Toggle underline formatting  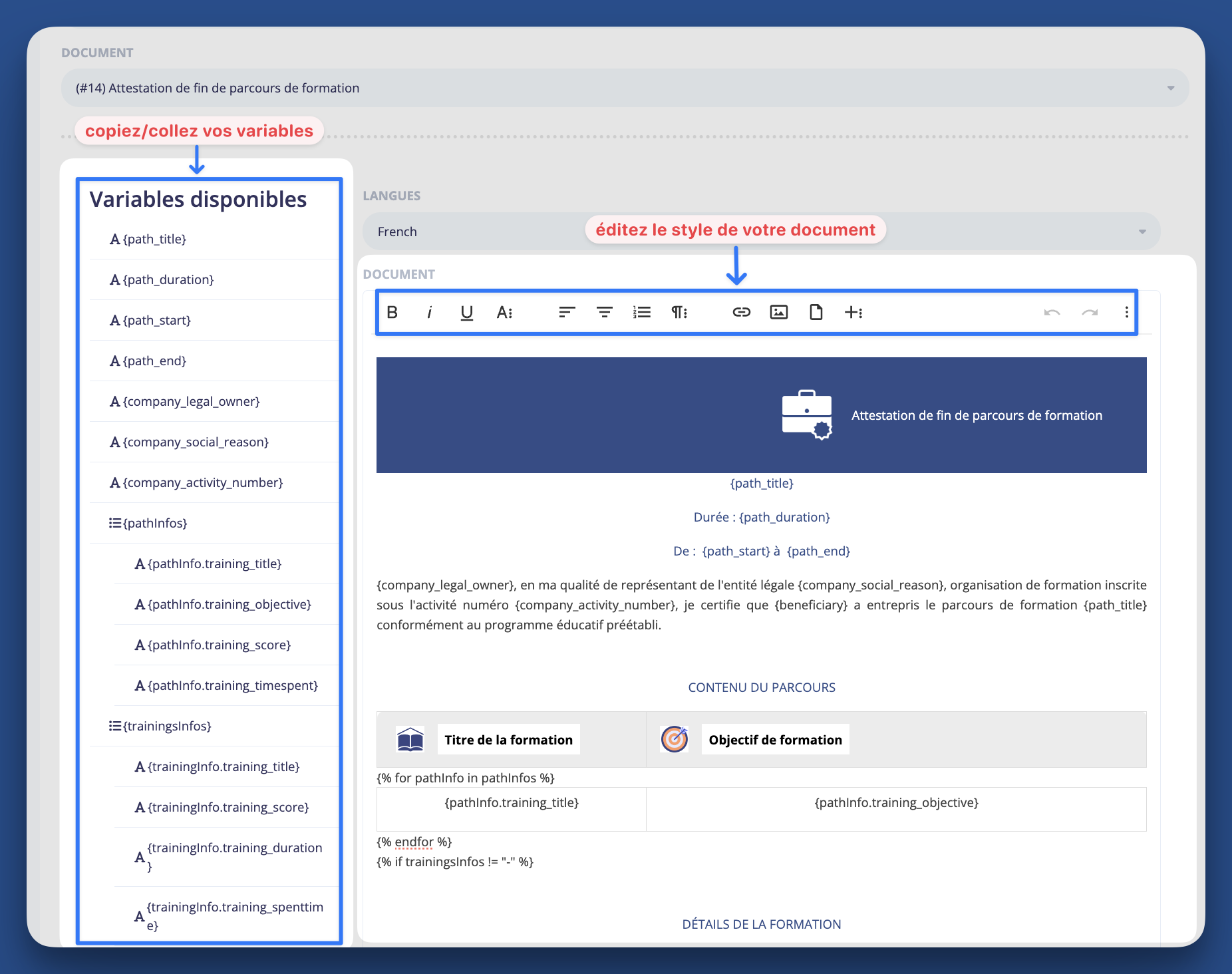(x=466, y=311)
